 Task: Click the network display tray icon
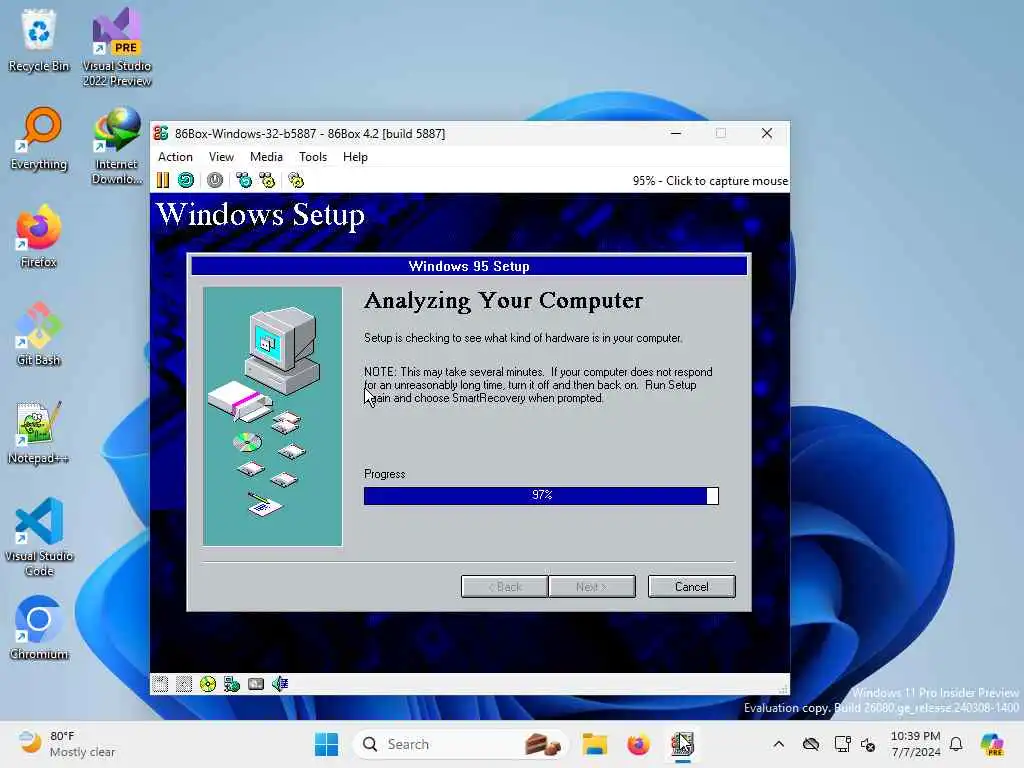pyautogui.click(x=842, y=744)
